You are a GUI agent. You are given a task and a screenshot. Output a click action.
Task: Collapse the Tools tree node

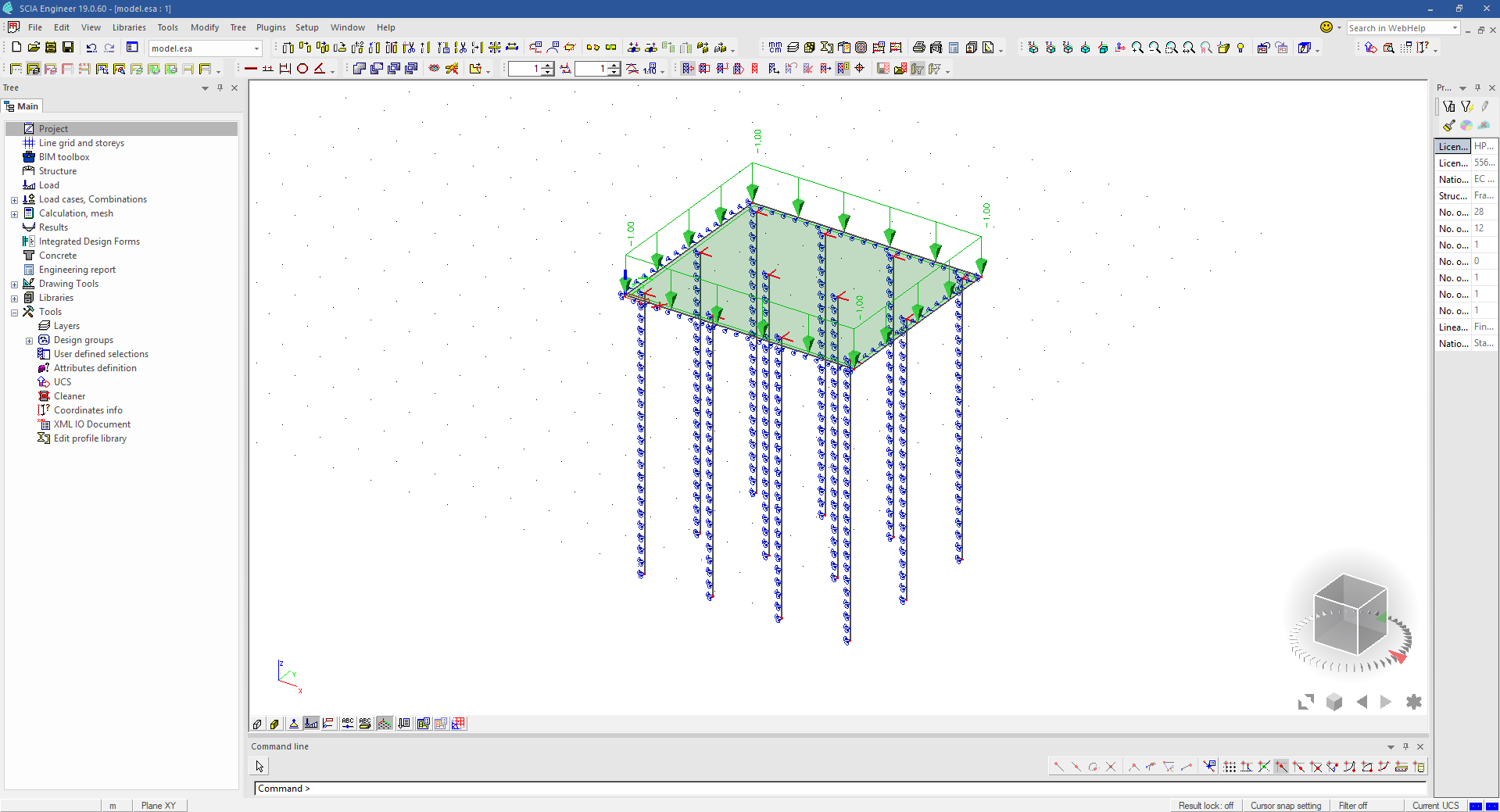click(14, 313)
